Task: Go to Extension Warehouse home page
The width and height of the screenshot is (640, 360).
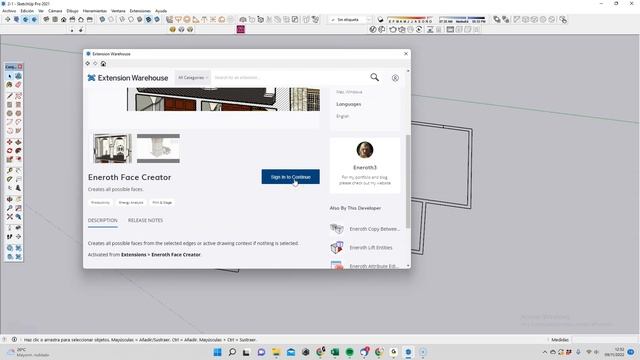Action: 103,64
